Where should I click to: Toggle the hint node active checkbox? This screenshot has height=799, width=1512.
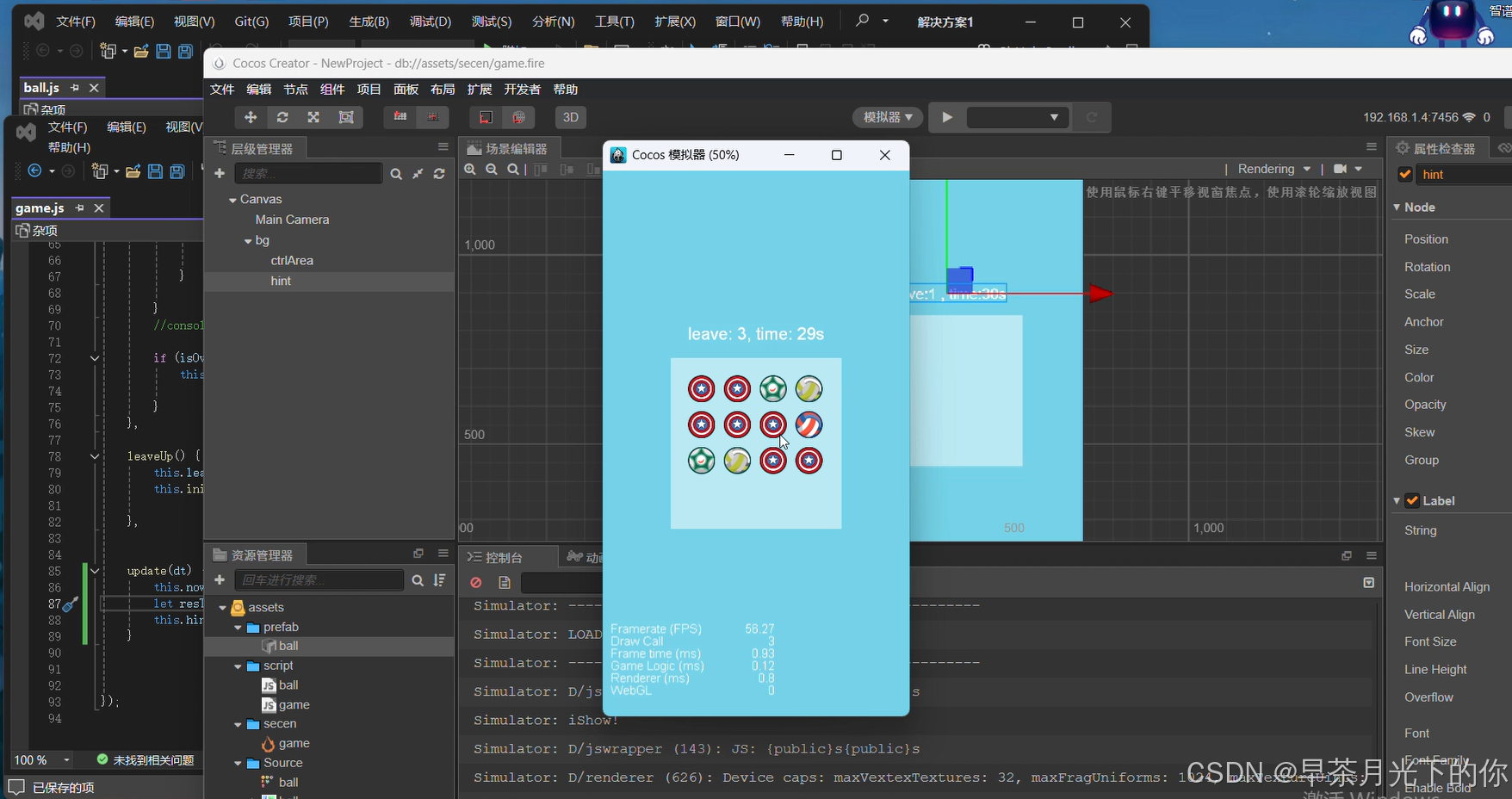1405,174
